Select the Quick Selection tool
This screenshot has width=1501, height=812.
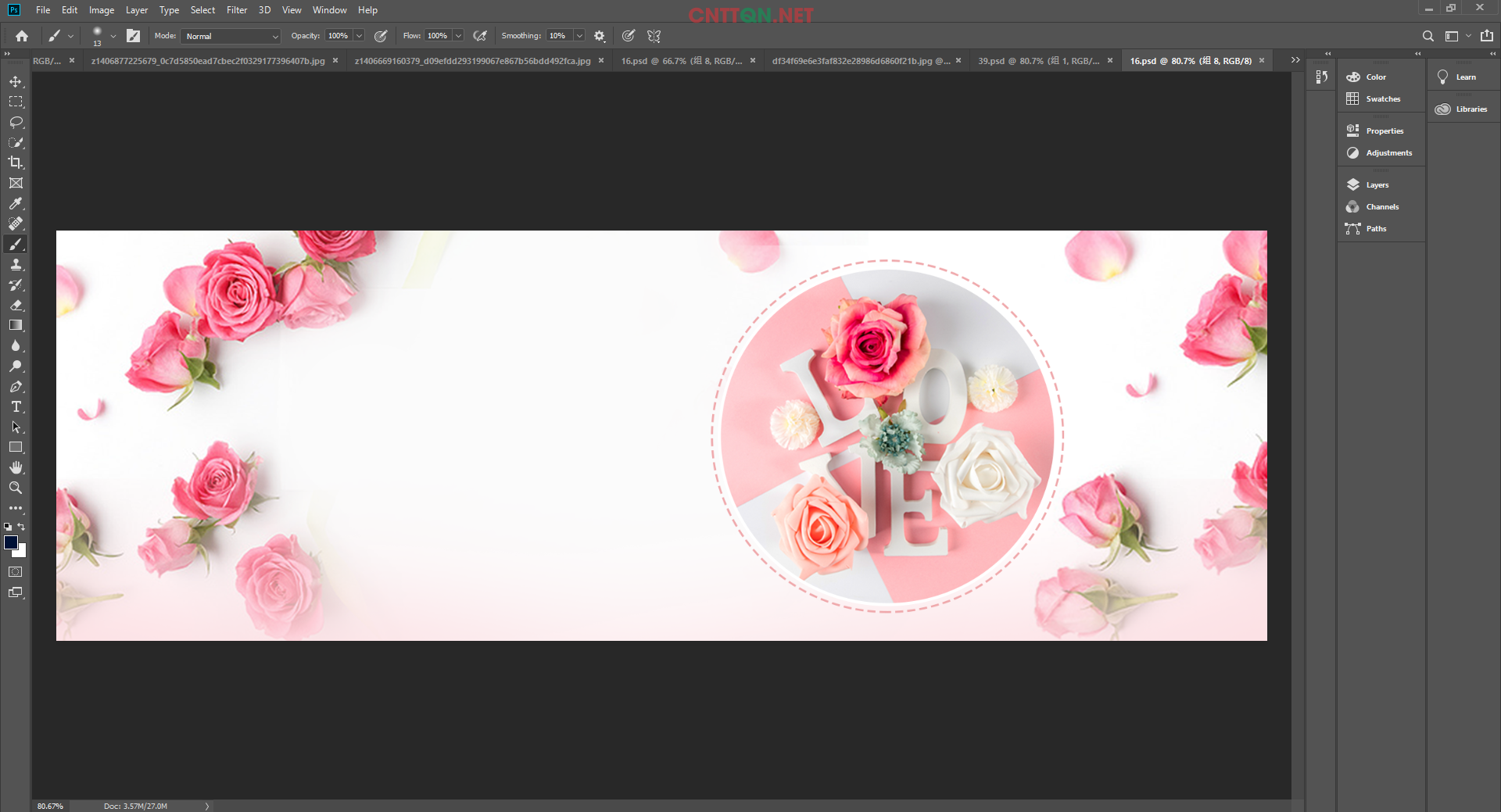tap(16, 142)
